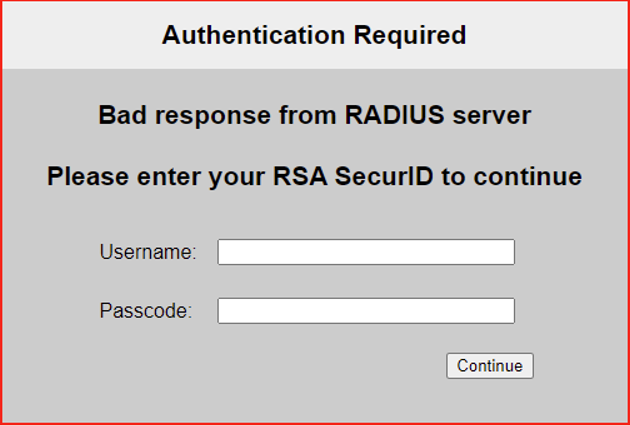Click the word Authentication in the title
The width and height of the screenshot is (630, 426).
tap(254, 36)
